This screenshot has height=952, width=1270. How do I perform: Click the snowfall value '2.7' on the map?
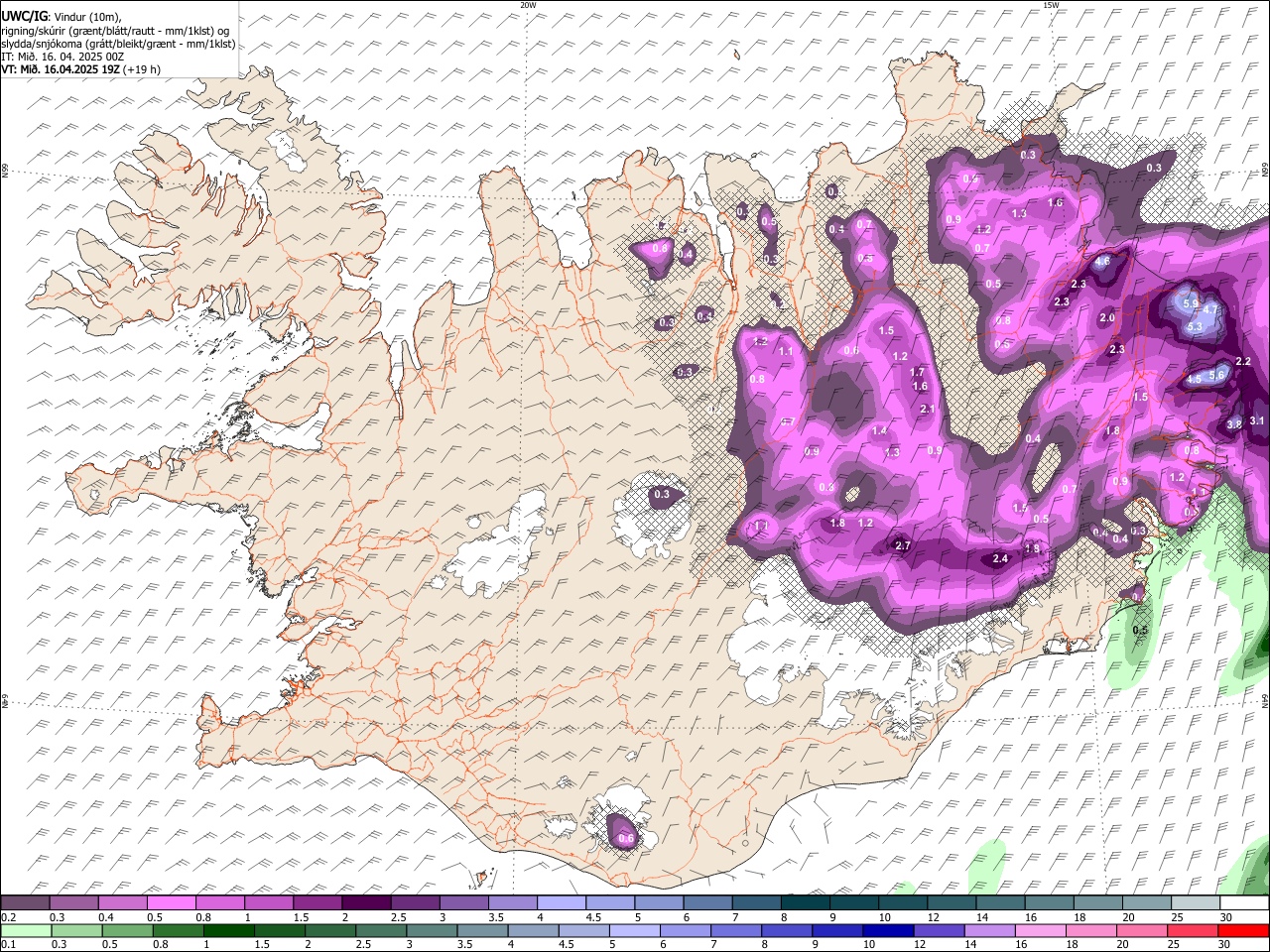pyautogui.click(x=903, y=545)
